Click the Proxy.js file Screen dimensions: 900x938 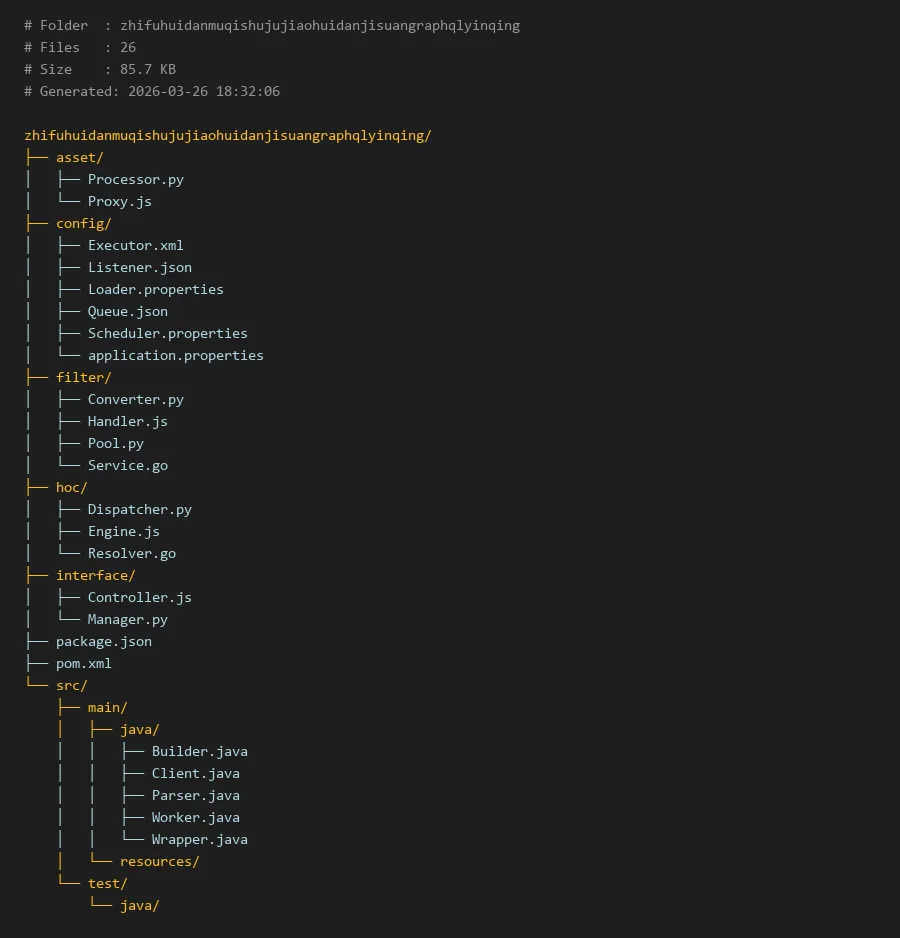coord(119,201)
